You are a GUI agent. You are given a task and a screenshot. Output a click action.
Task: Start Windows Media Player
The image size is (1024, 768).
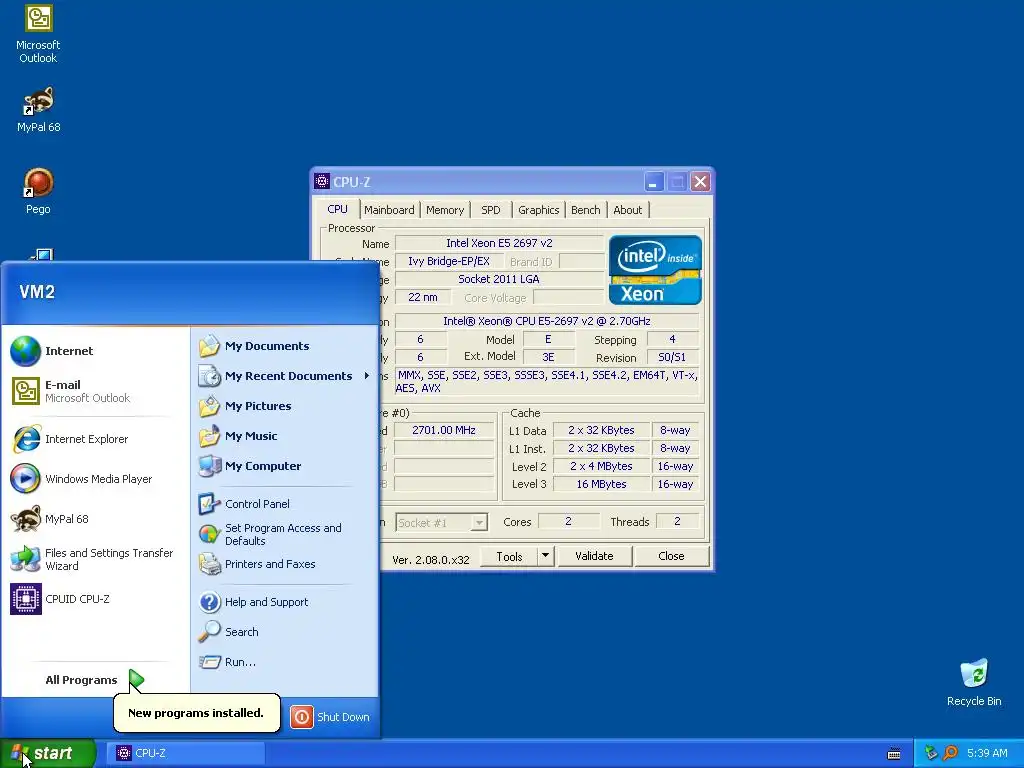coord(95,479)
